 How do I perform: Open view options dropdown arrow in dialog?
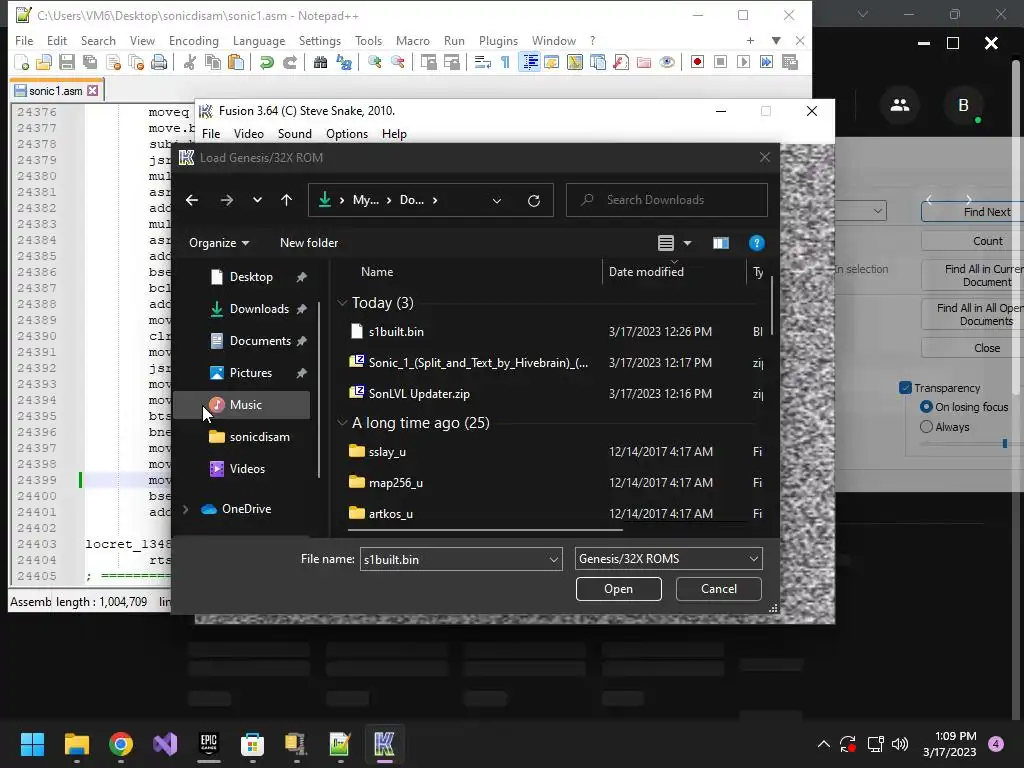(687, 243)
